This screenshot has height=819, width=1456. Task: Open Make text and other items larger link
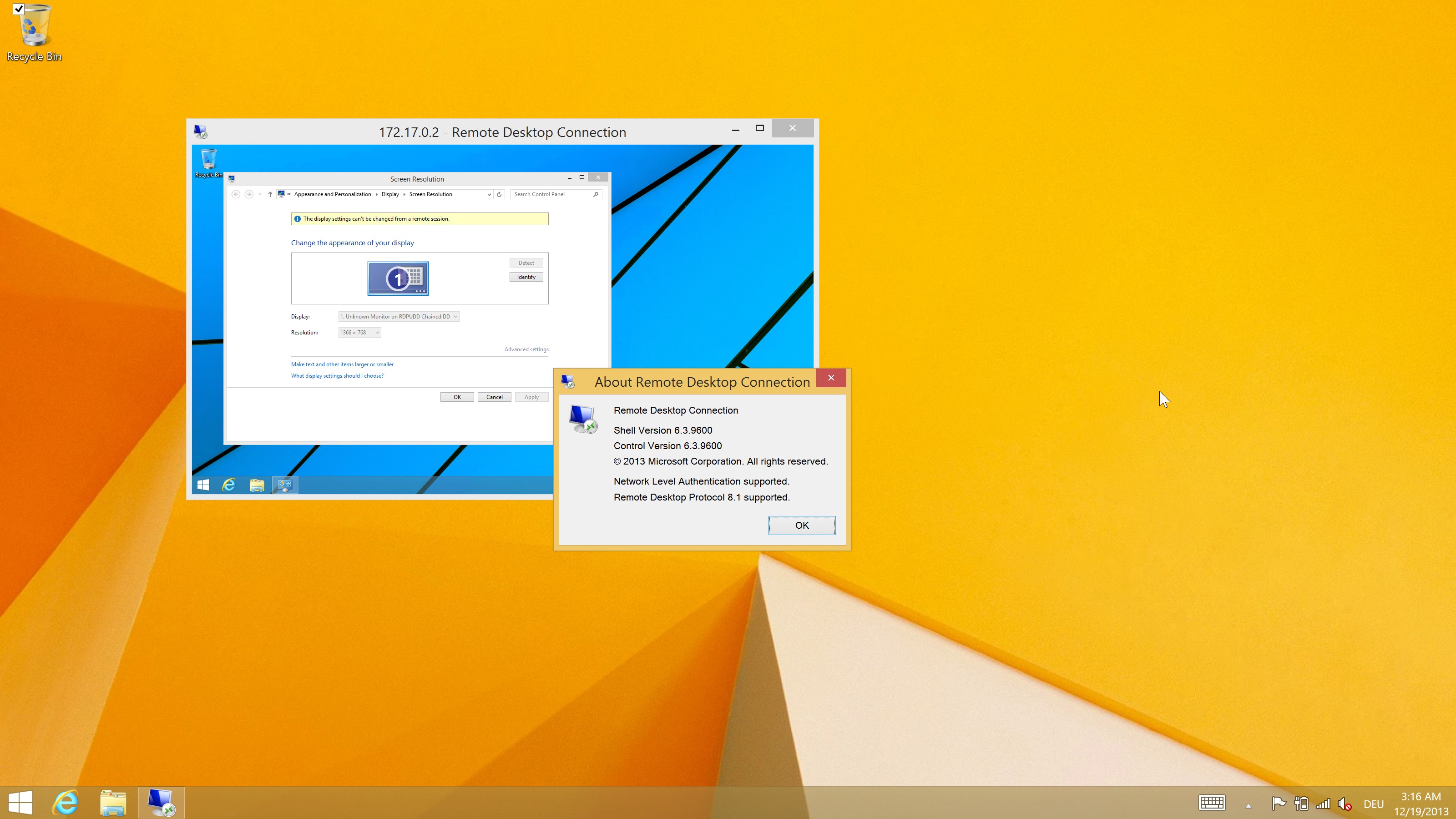(x=342, y=364)
